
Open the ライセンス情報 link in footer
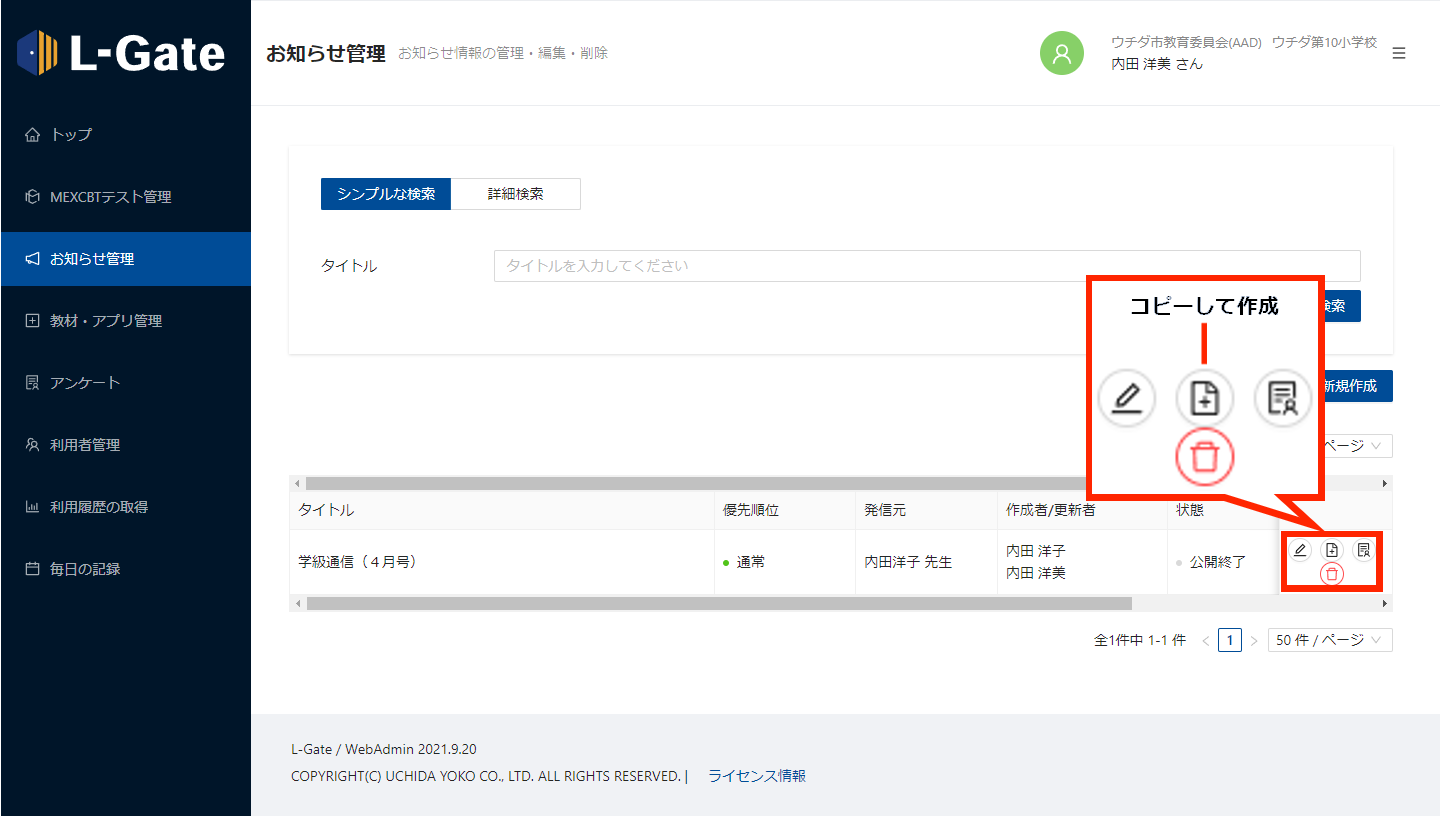757,776
